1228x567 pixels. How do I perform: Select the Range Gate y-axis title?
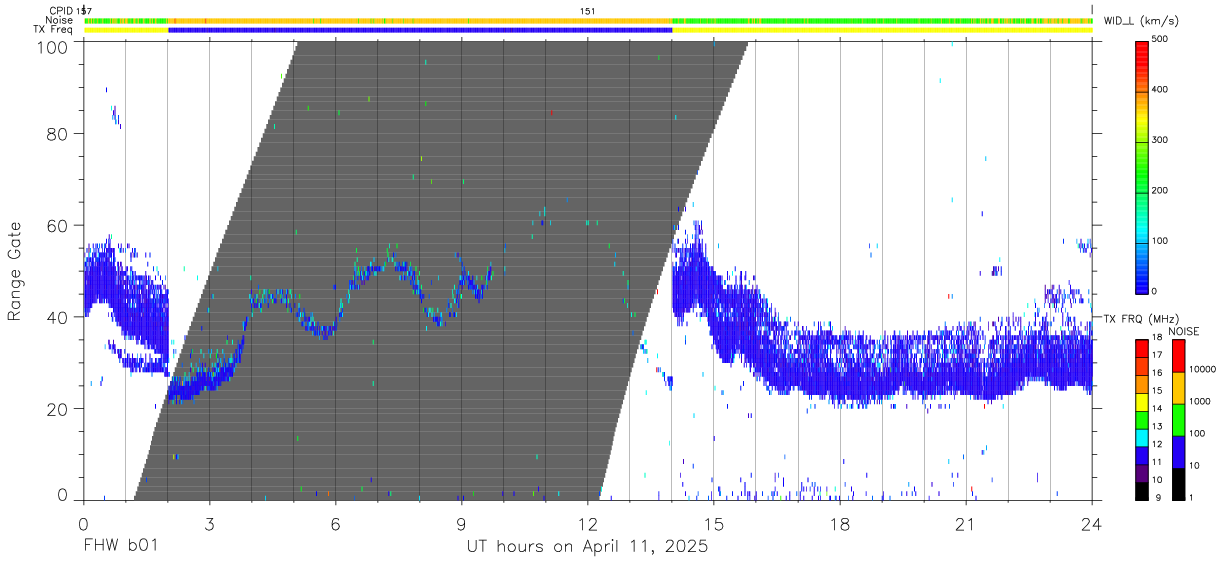tap(15, 270)
